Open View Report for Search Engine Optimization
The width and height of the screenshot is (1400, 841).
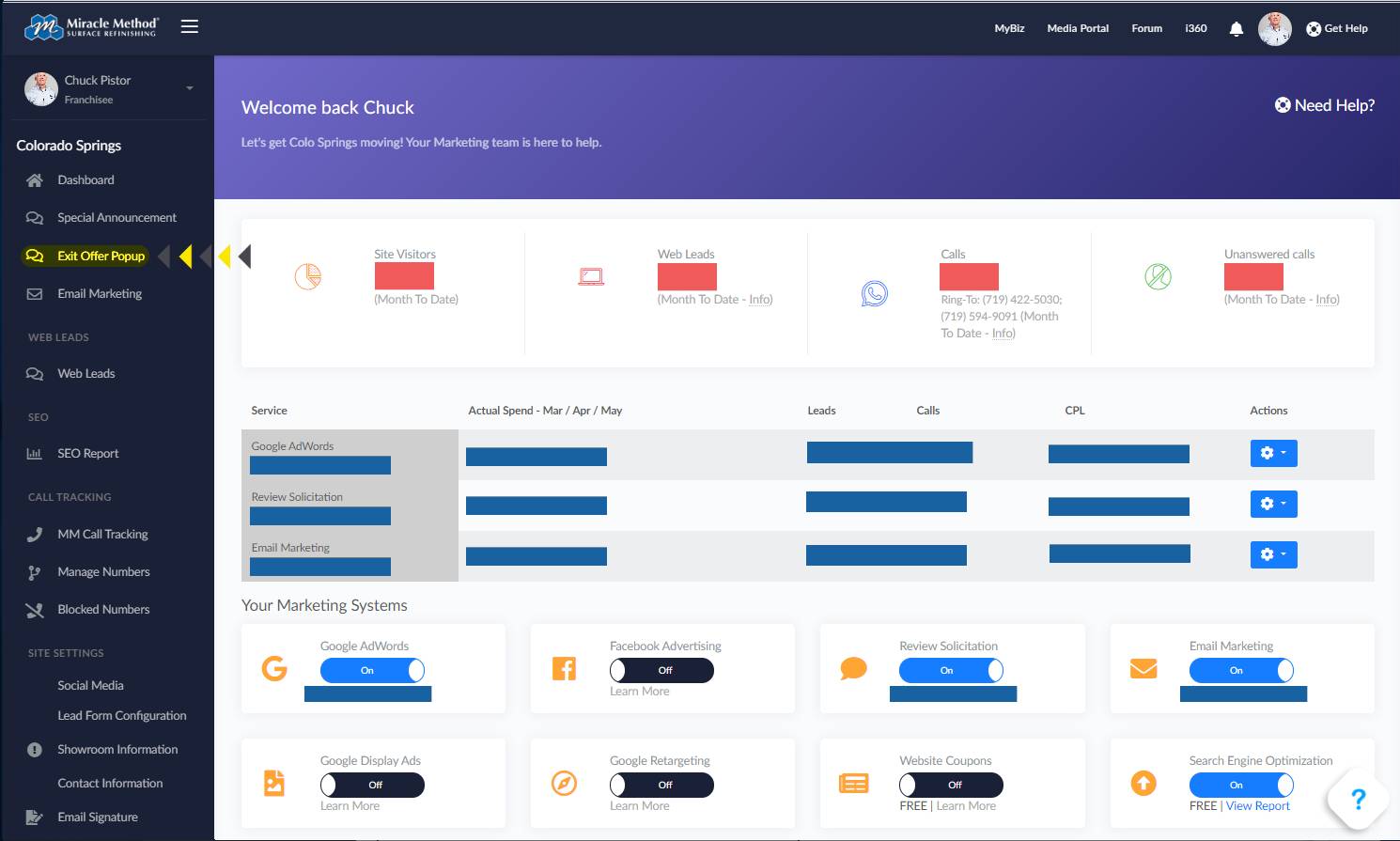(1257, 806)
